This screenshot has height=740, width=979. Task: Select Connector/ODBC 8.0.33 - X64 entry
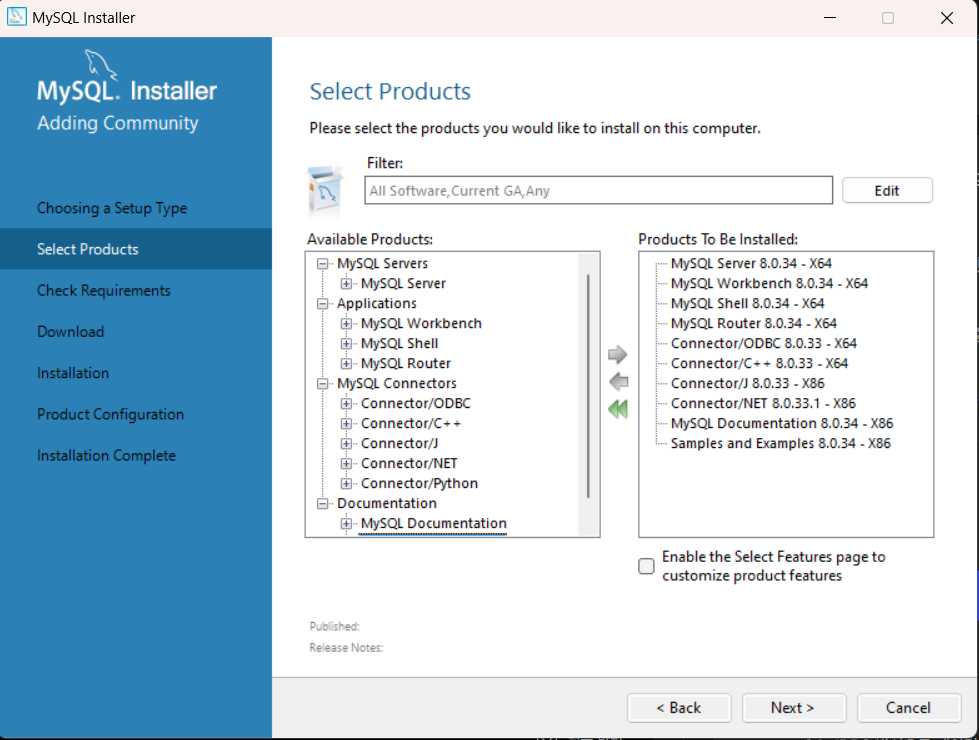pos(764,343)
